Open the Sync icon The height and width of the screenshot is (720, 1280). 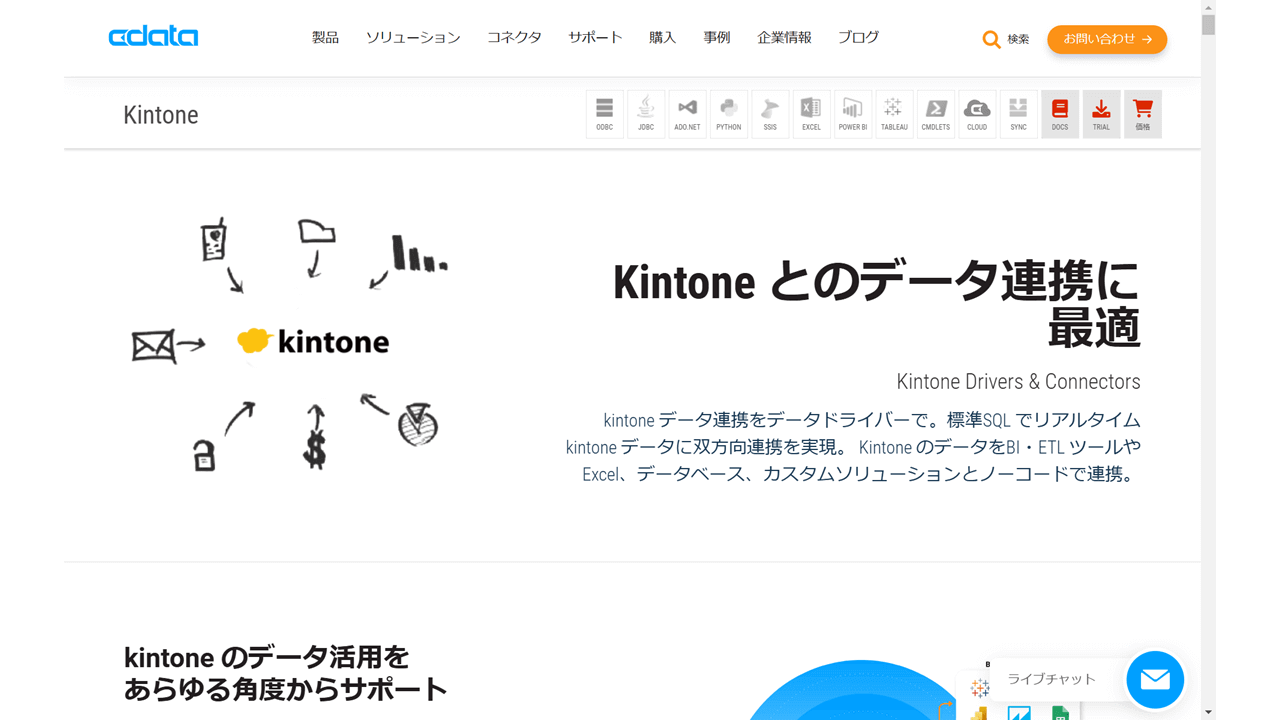click(1018, 114)
